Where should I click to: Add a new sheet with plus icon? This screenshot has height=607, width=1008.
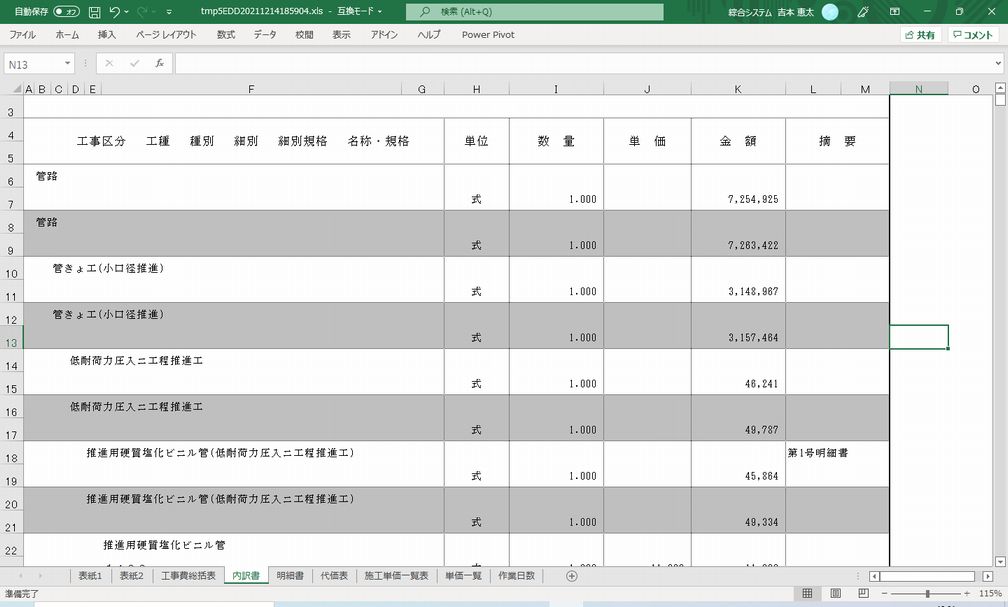click(572, 576)
